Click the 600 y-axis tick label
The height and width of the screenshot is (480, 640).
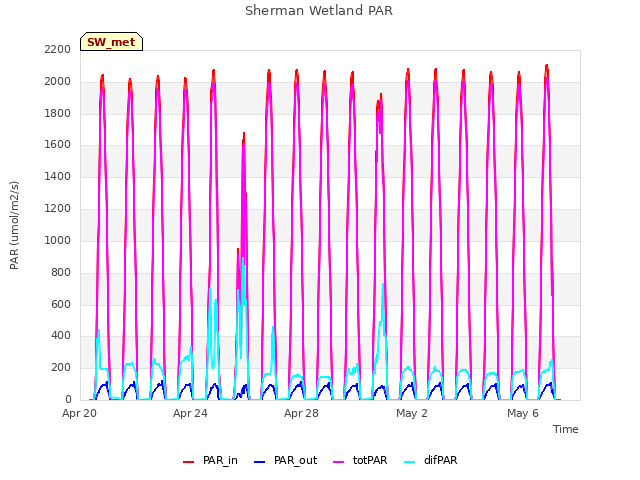click(61, 304)
